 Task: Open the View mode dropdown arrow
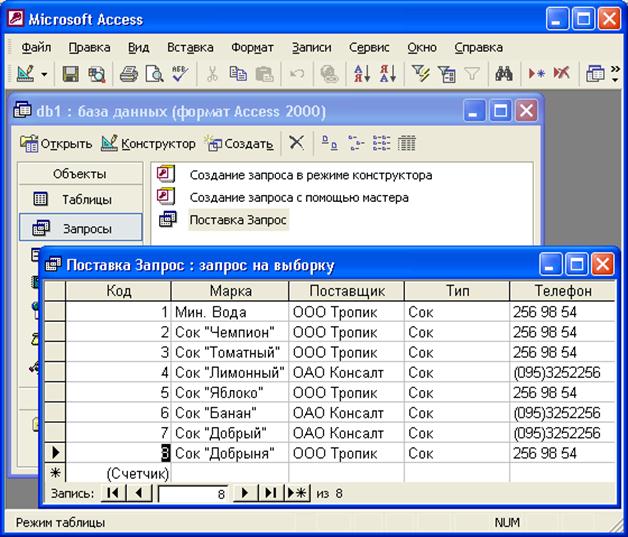tap(44, 74)
